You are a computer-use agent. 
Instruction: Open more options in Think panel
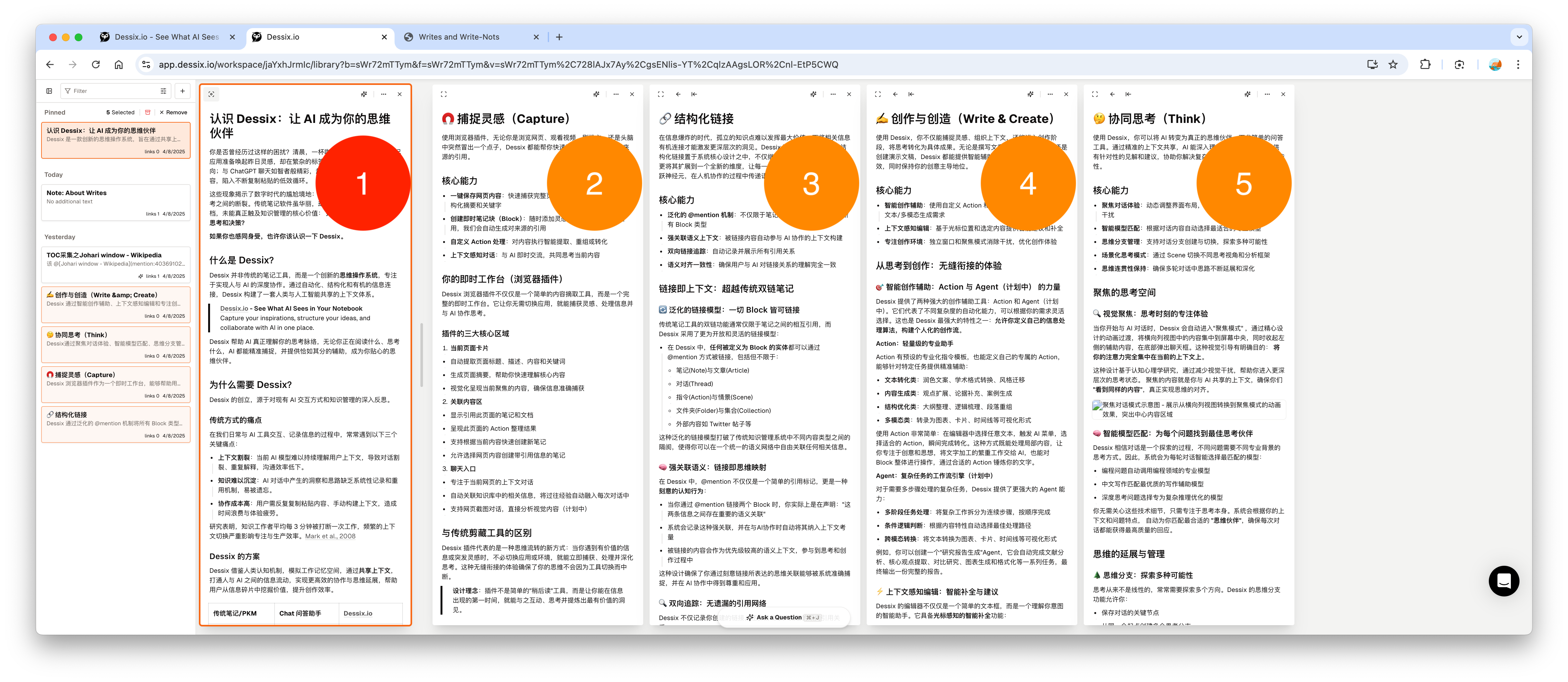[x=1267, y=95]
